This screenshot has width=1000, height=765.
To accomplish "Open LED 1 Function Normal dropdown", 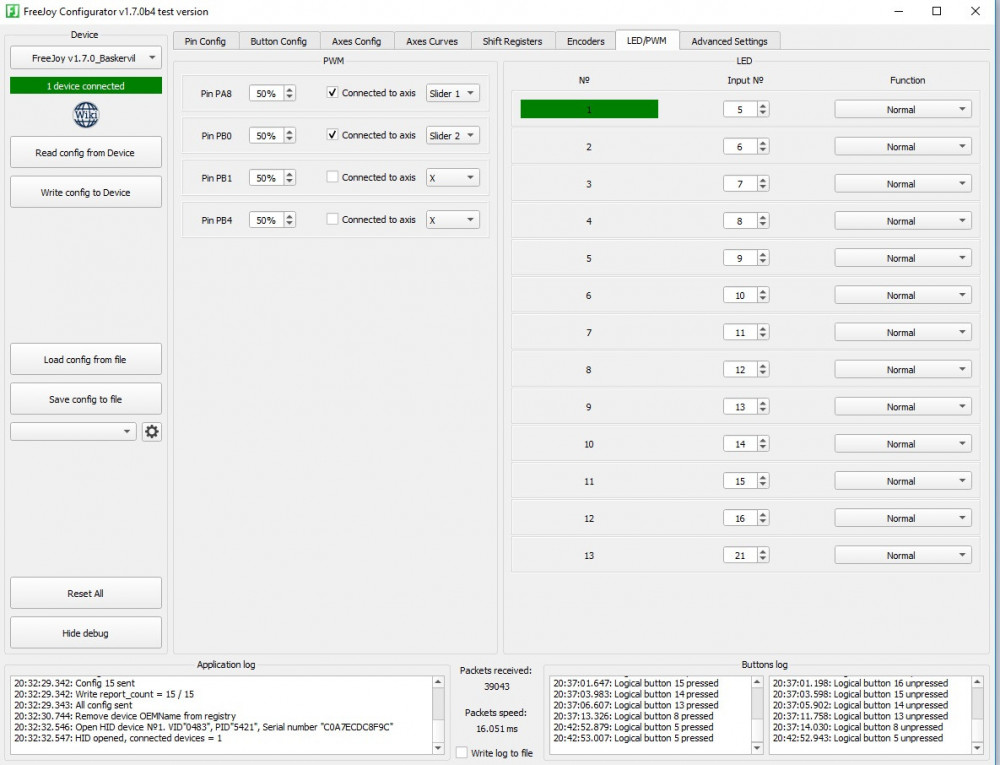I will click(902, 110).
